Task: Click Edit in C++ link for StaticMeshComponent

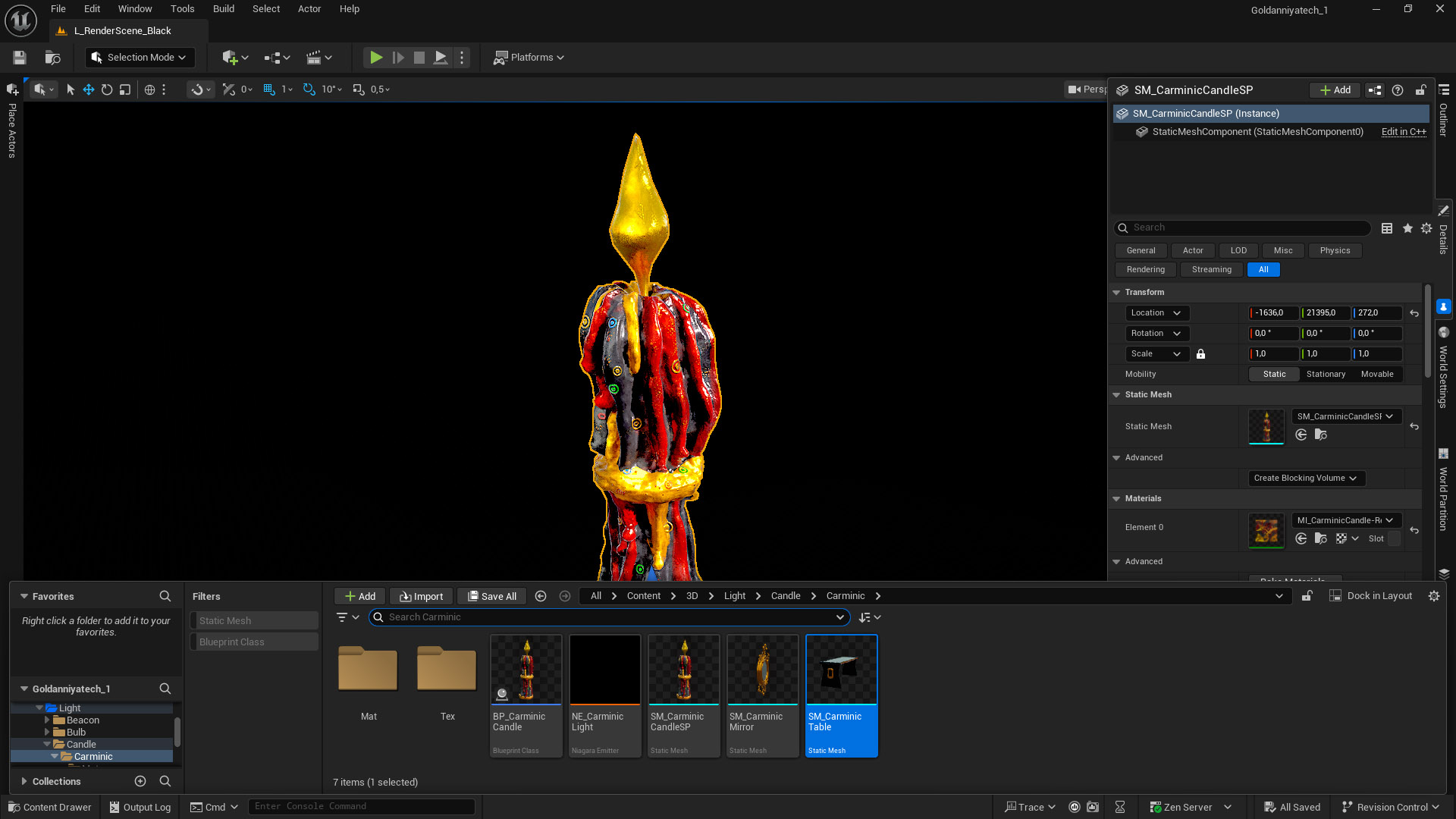Action: [1403, 131]
